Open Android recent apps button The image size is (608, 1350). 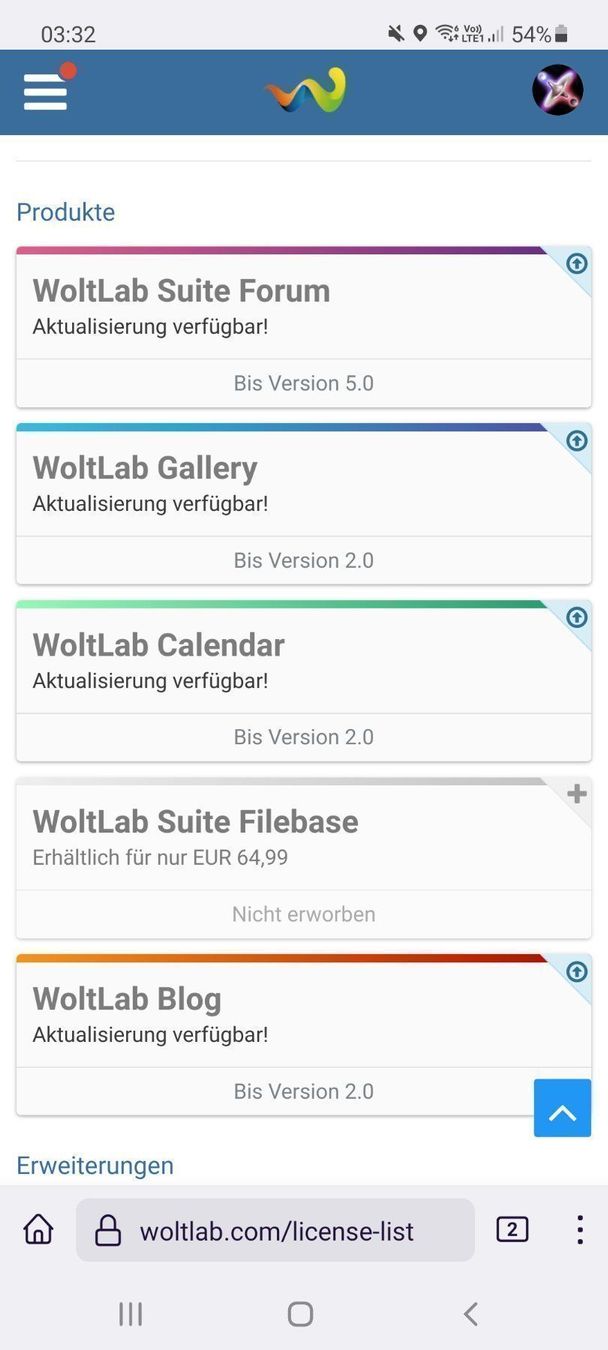pyautogui.click(x=131, y=1313)
